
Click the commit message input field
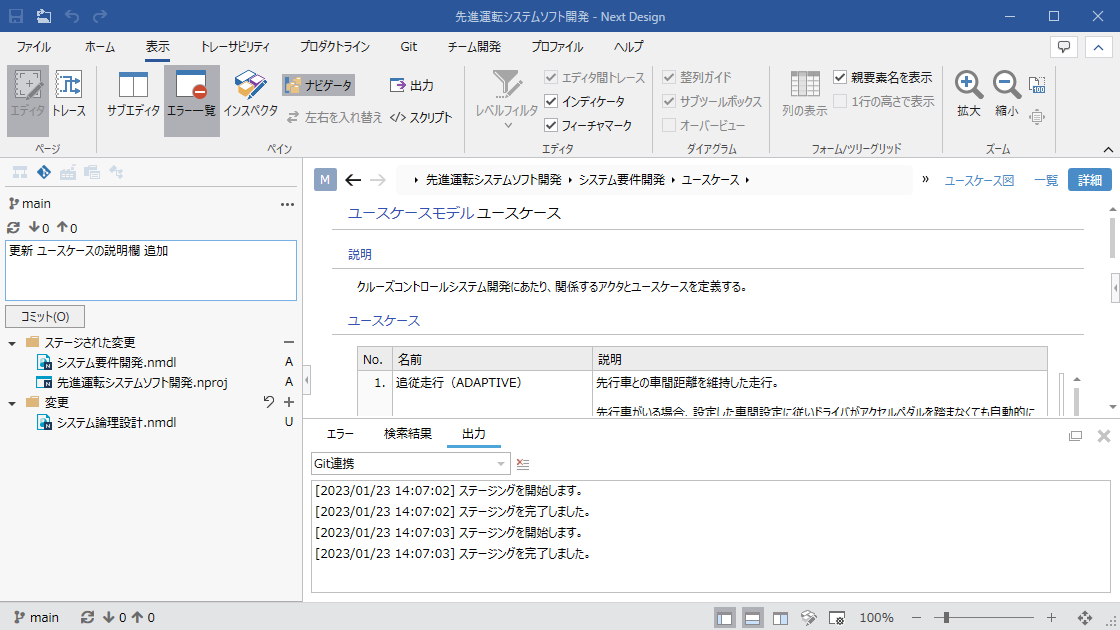(x=151, y=270)
